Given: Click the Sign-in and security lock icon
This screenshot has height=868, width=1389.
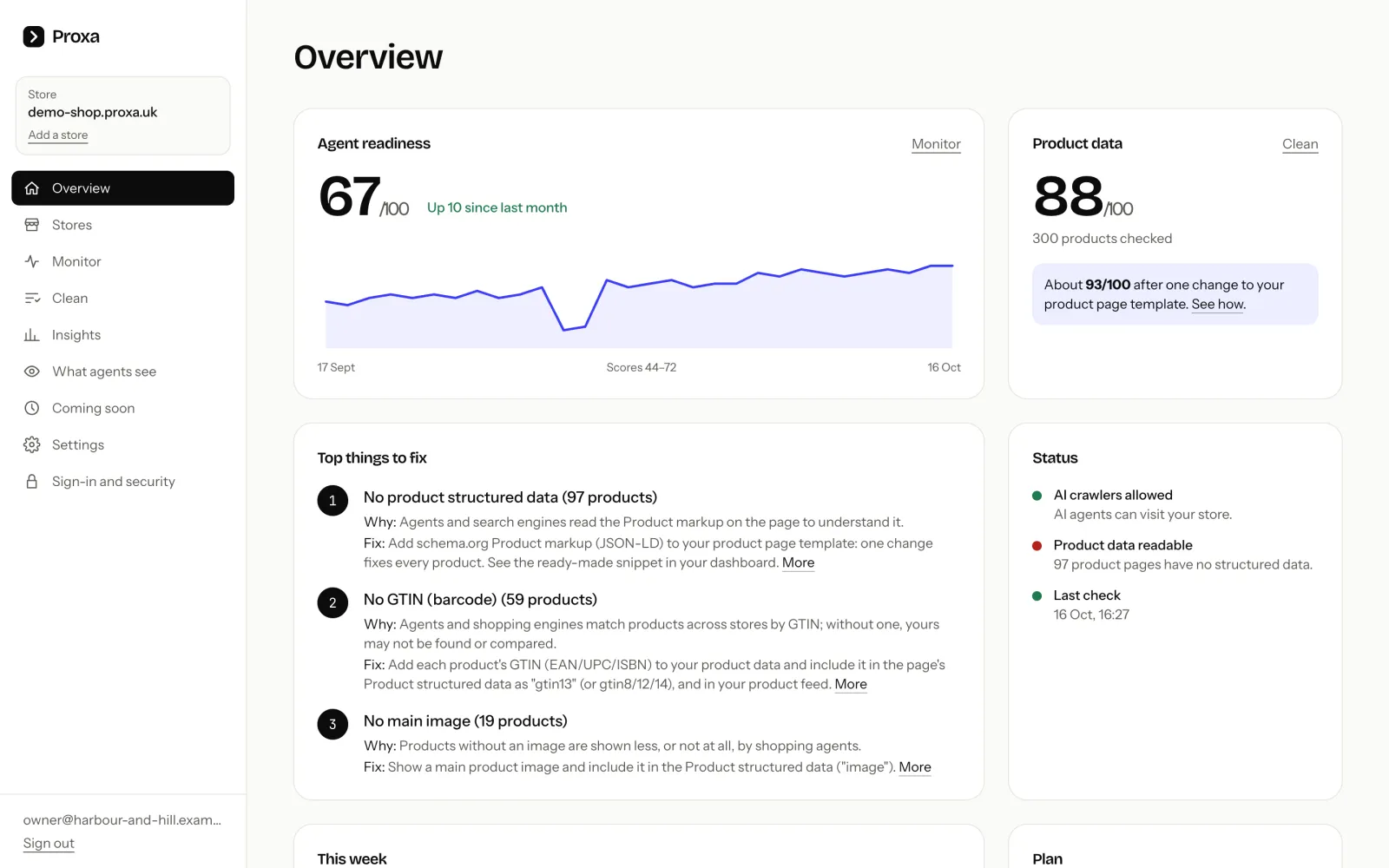Looking at the screenshot, I should pyautogui.click(x=32, y=482).
